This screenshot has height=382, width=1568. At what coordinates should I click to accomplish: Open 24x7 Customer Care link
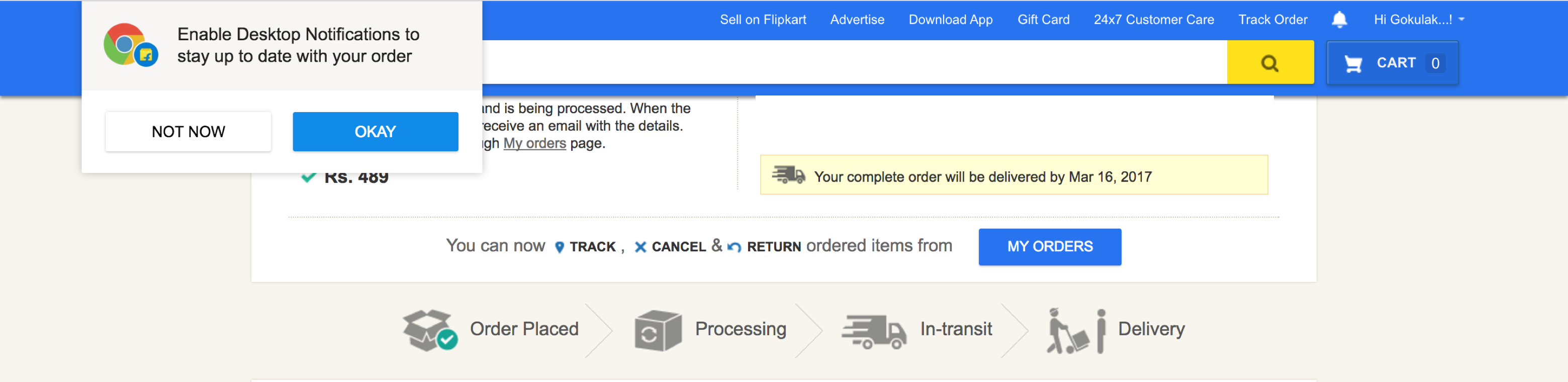click(1153, 20)
